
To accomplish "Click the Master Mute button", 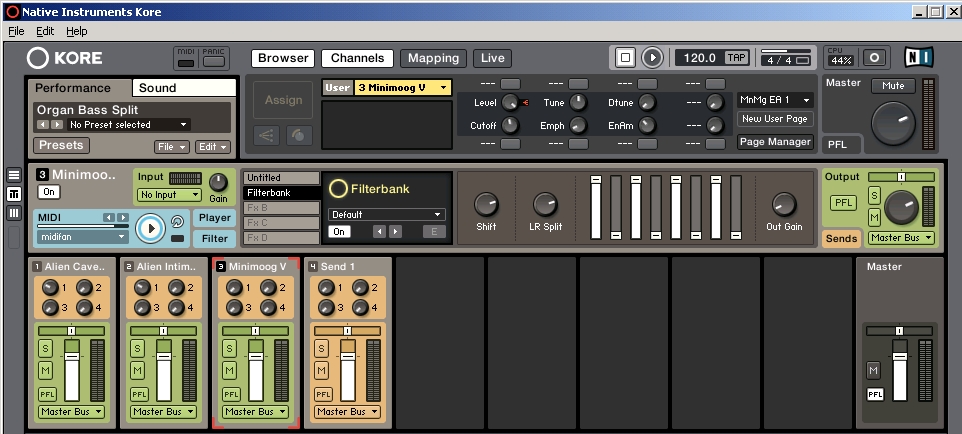I will click(893, 85).
